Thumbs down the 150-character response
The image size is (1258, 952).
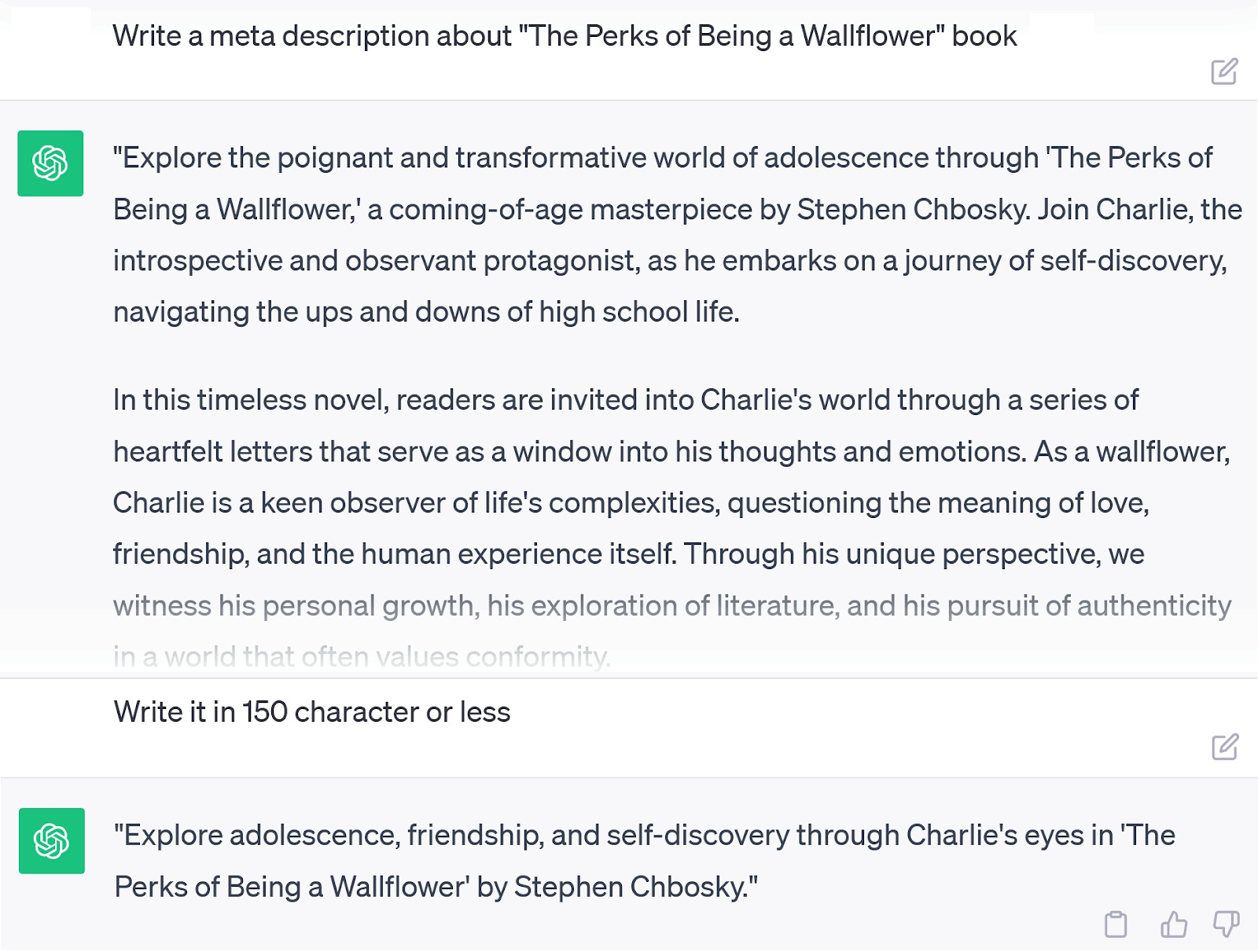(x=1226, y=924)
